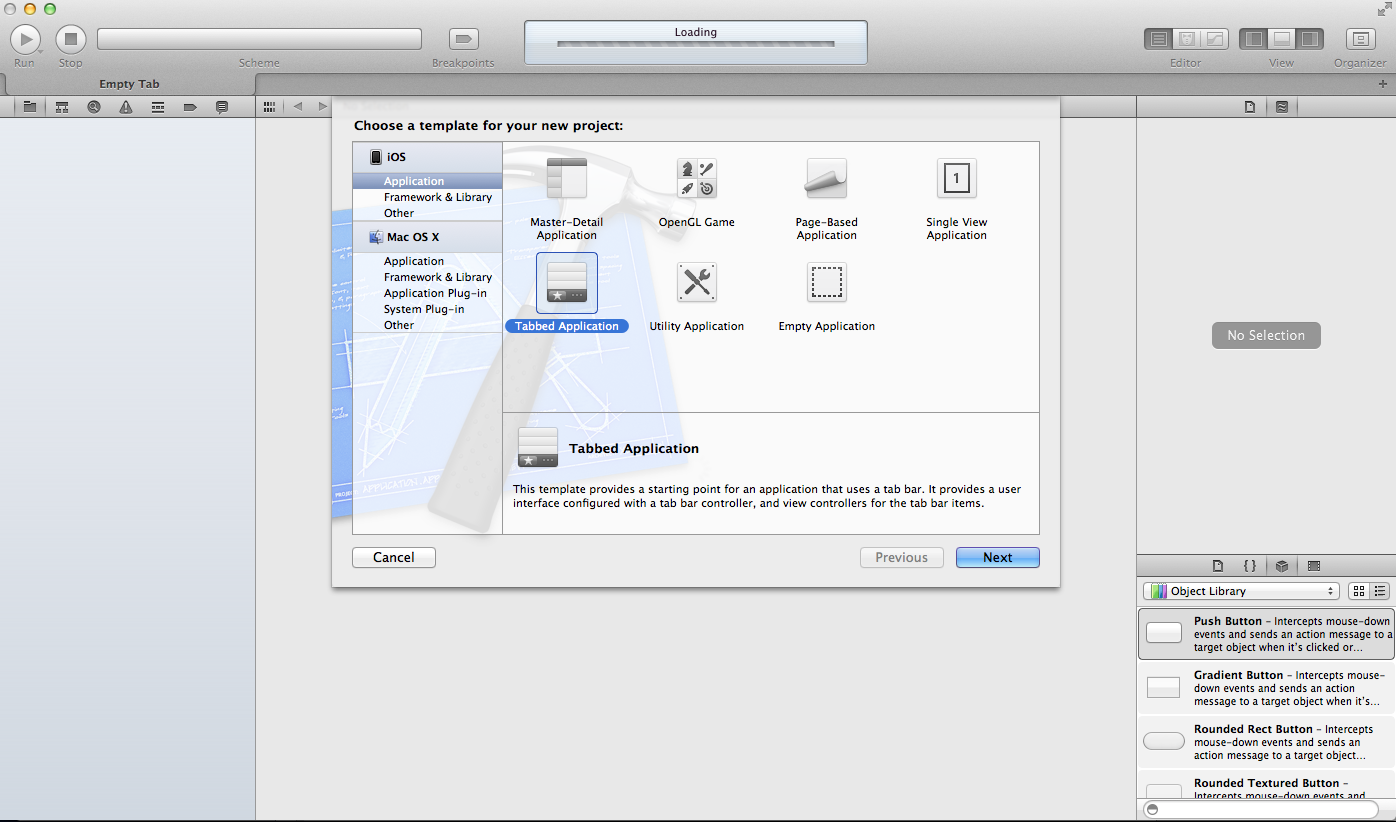Open the Organizer window

(1360, 39)
